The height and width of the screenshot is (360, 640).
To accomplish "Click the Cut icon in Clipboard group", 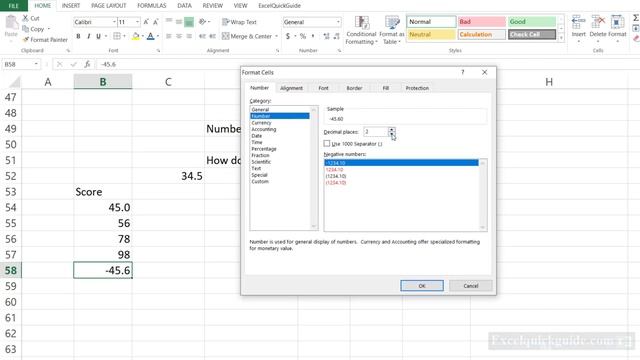I will coord(26,18).
